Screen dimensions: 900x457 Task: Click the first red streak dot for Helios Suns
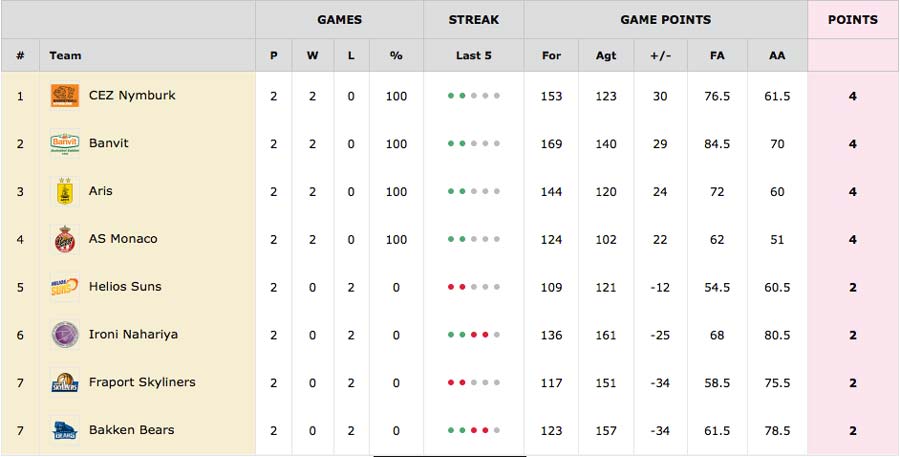tap(451, 286)
